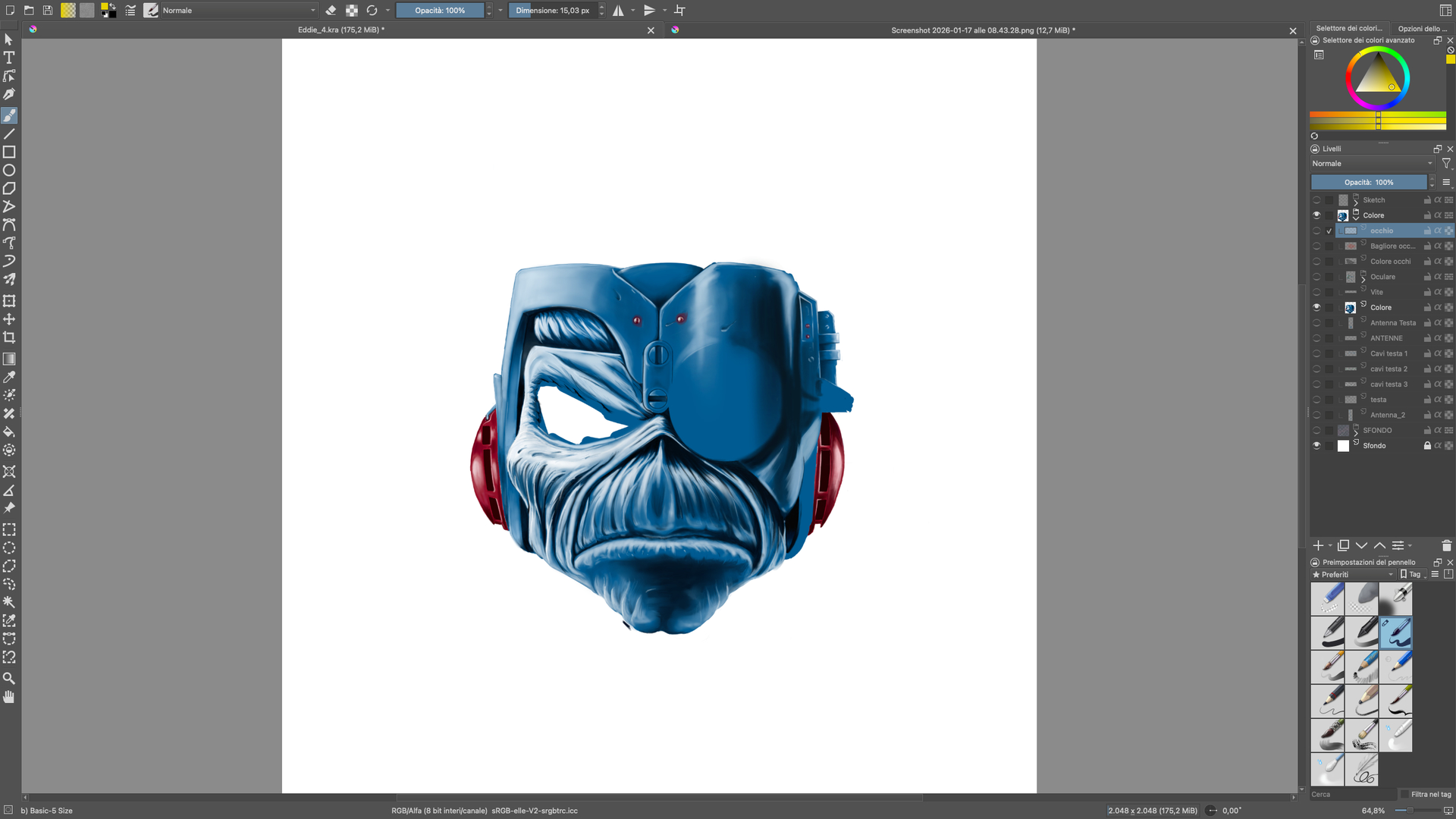
Task: Select the Pan hand tool
Action: [9, 697]
